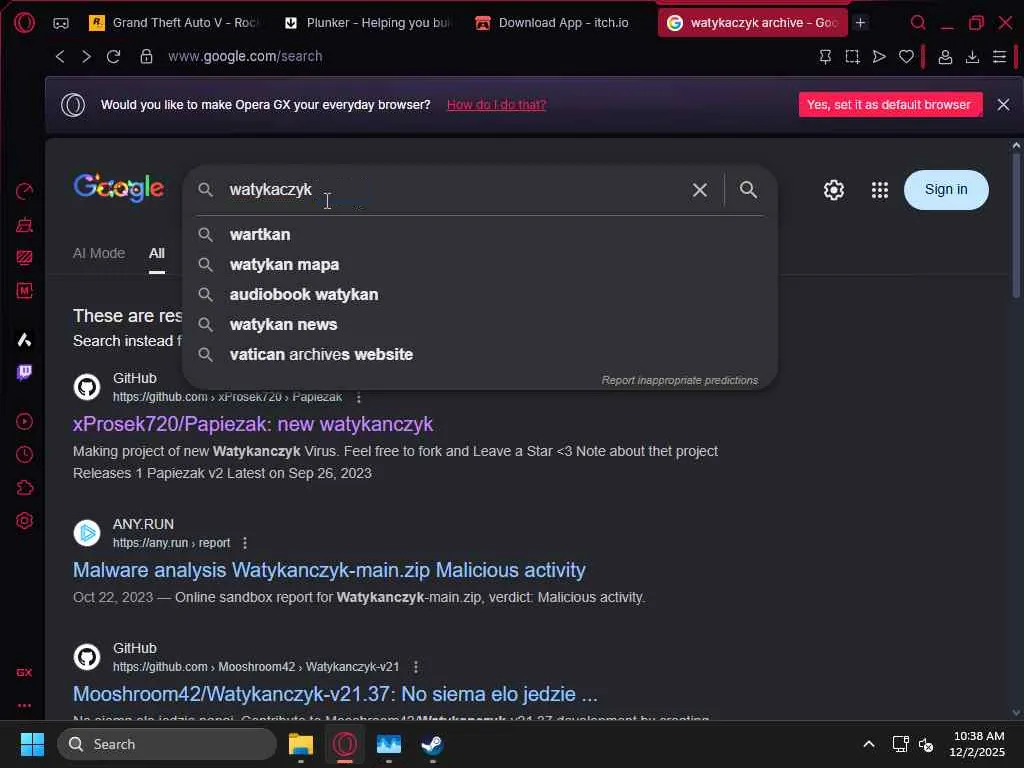The image size is (1024, 768).
Task: Open GX Corner gamepad icon
Action: pos(61,23)
